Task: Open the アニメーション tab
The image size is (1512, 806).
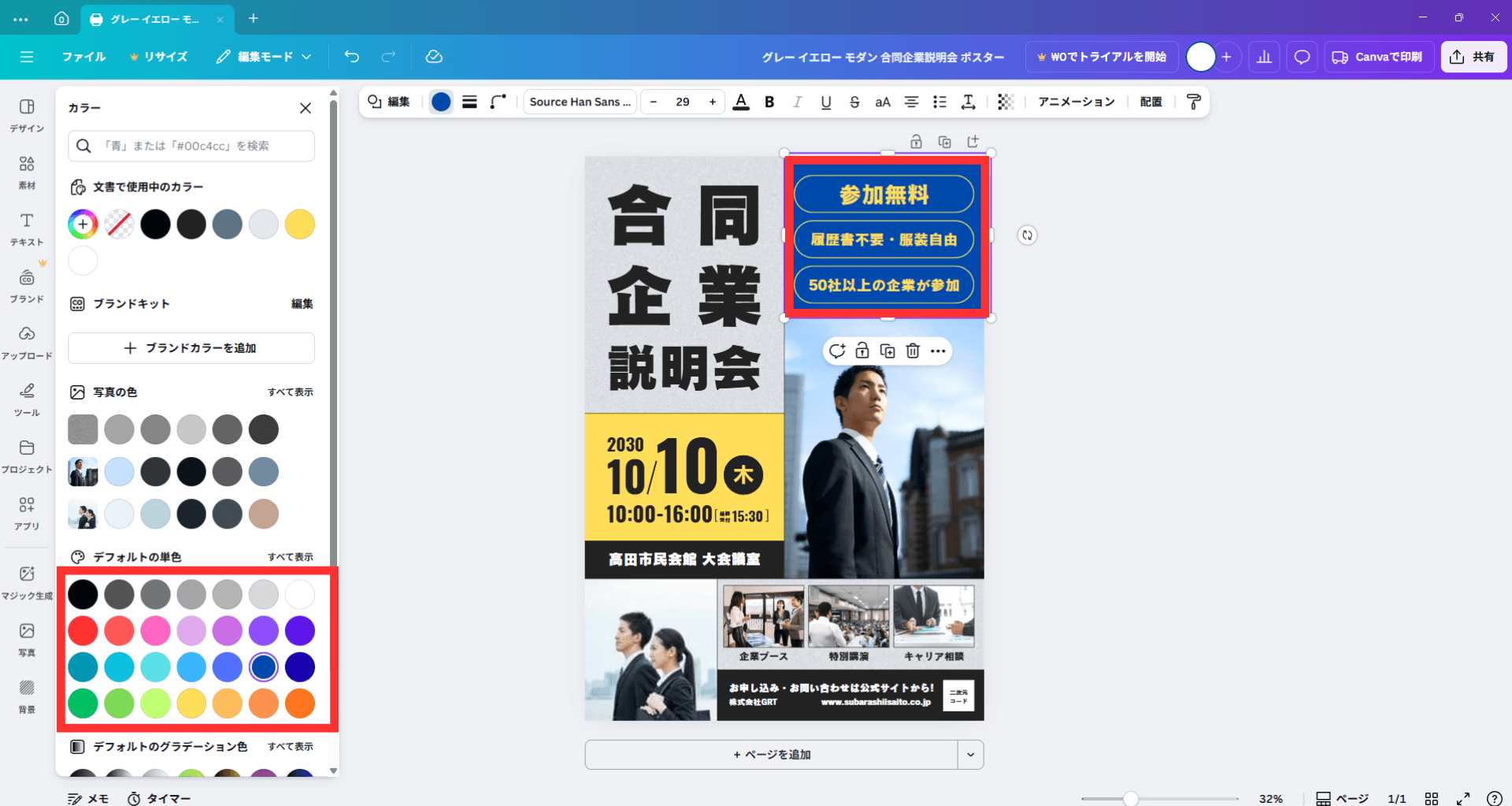Action: [x=1076, y=102]
